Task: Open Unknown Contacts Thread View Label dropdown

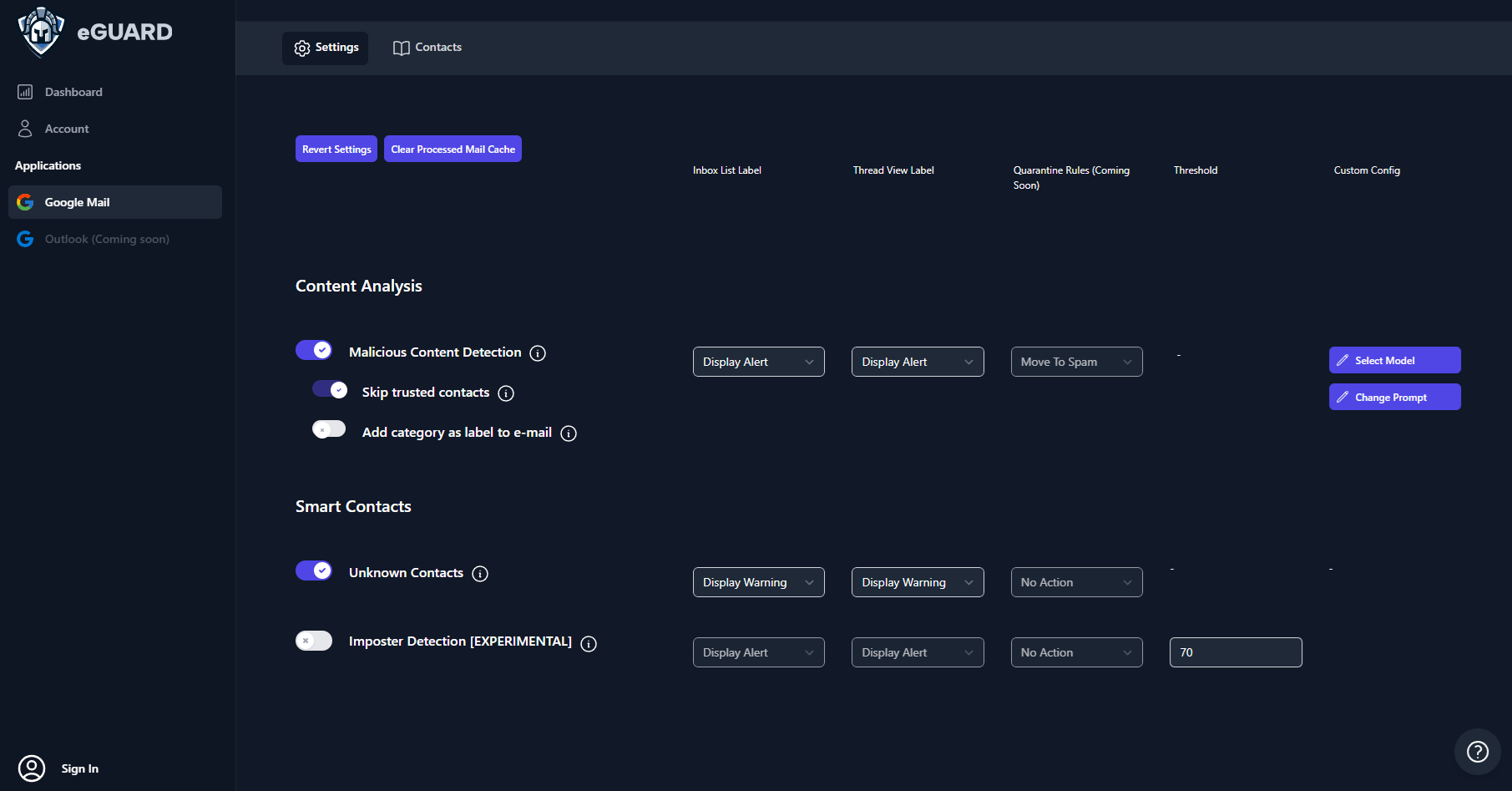Action: (x=918, y=582)
